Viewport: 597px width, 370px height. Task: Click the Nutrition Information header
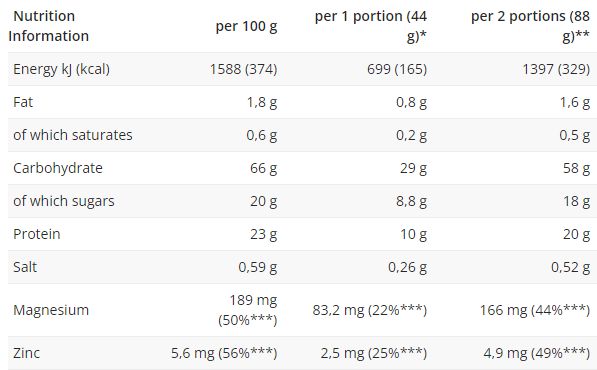pyautogui.click(x=48, y=26)
